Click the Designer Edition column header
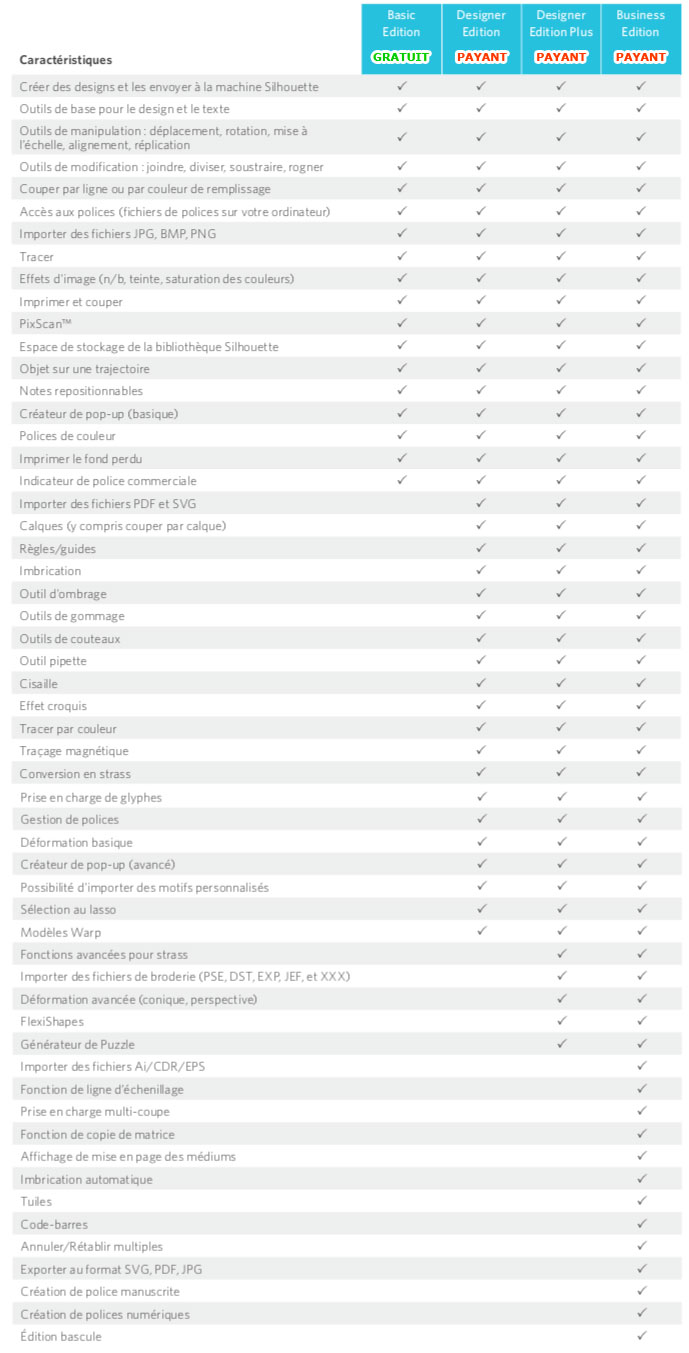 coord(481,23)
